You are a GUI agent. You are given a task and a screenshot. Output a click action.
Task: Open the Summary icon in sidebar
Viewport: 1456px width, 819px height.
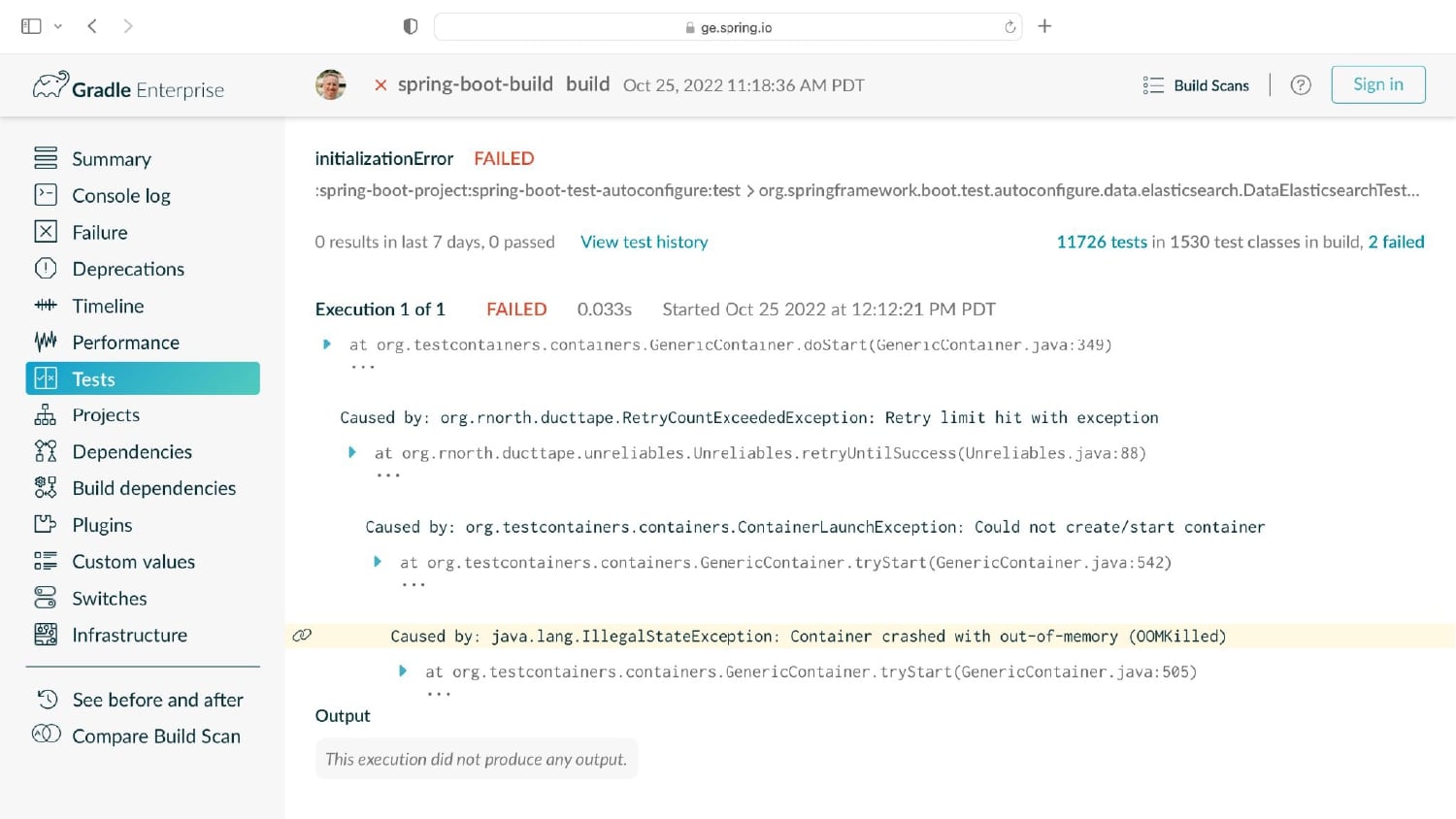pyautogui.click(x=46, y=158)
